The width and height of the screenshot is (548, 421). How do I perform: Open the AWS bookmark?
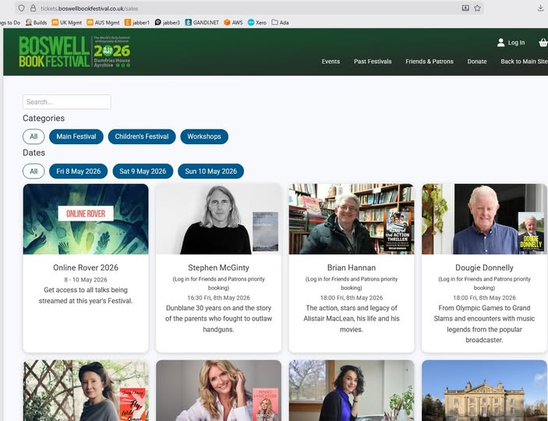(233, 22)
